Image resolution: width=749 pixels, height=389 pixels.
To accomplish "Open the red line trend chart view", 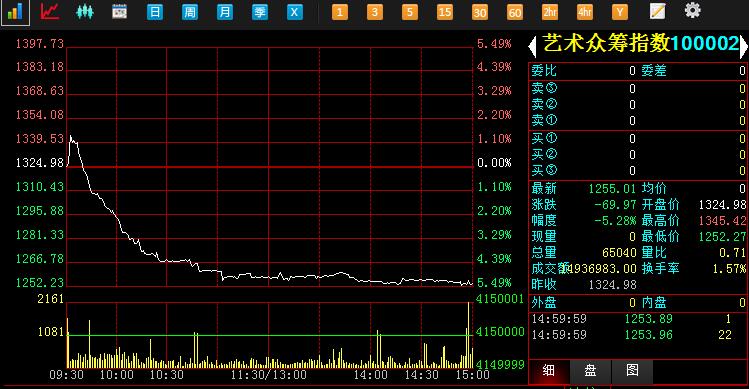I will (x=50, y=11).
